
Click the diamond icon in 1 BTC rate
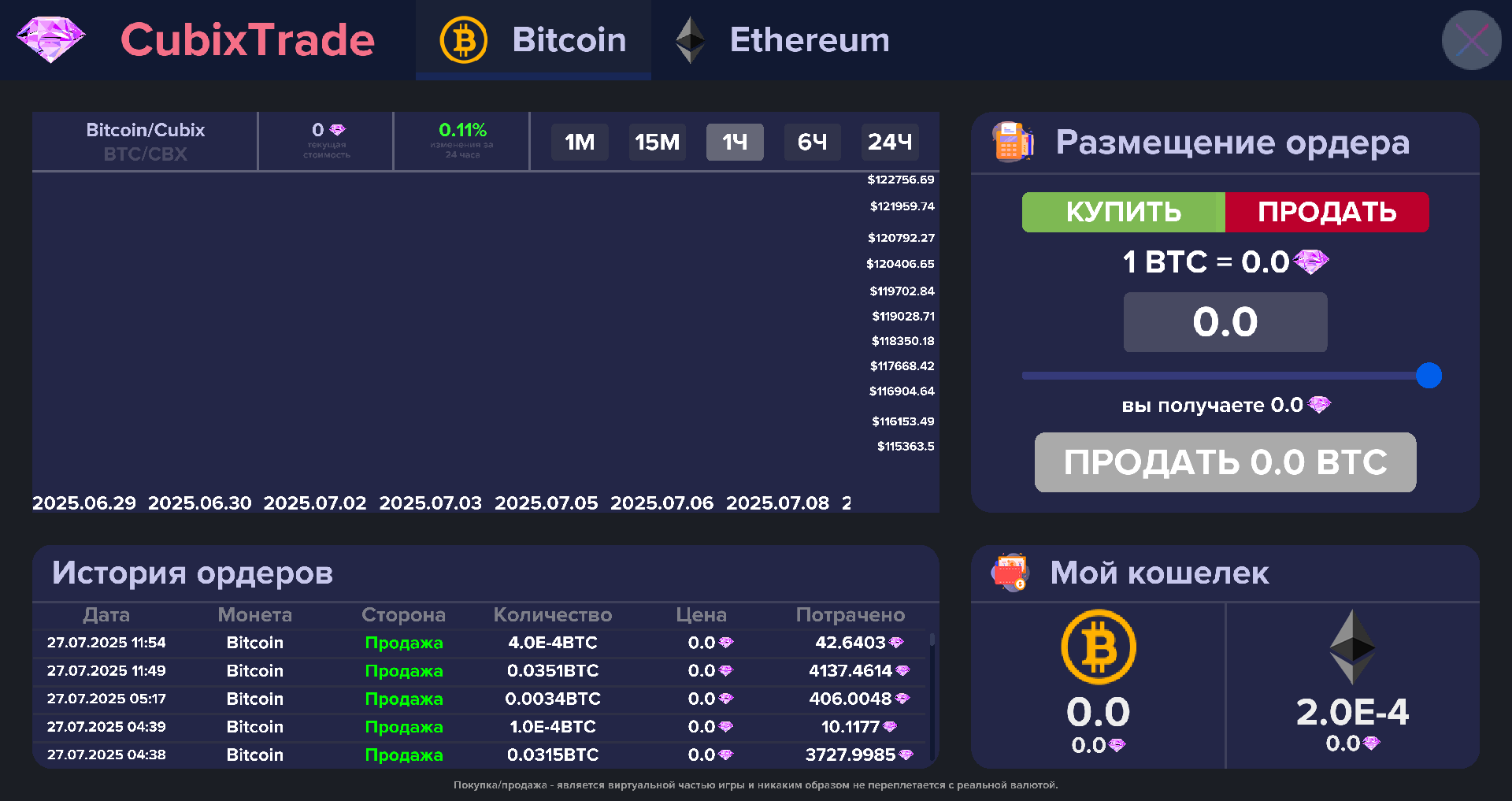1310,261
